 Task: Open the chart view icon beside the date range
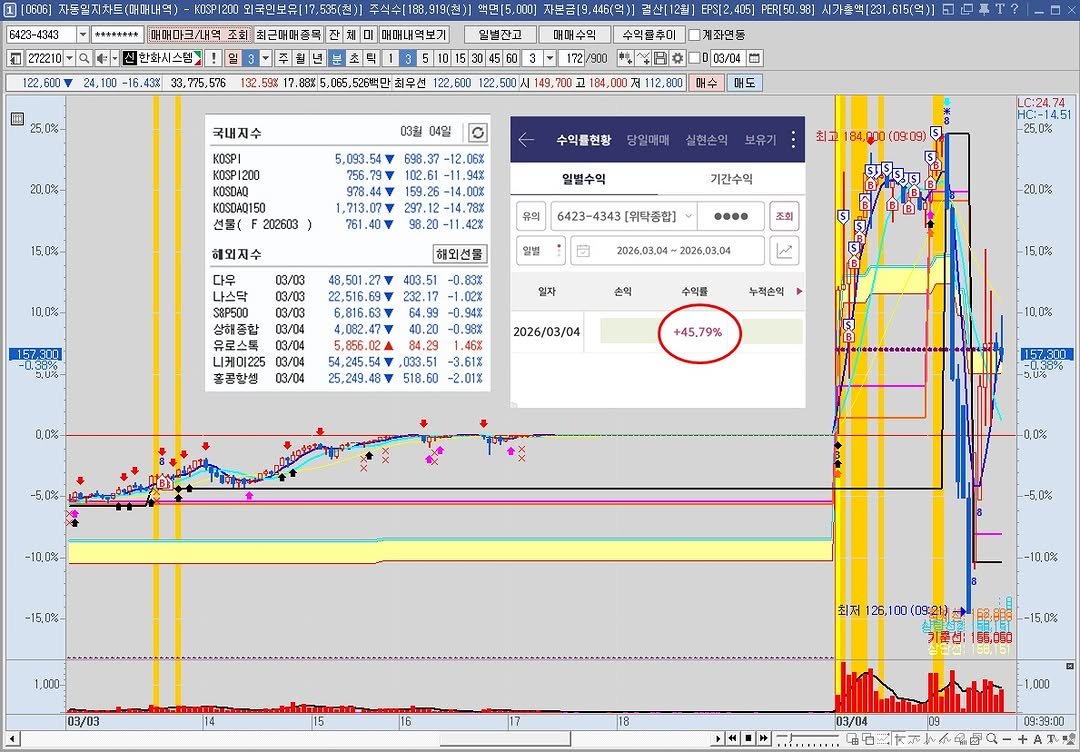click(x=784, y=250)
